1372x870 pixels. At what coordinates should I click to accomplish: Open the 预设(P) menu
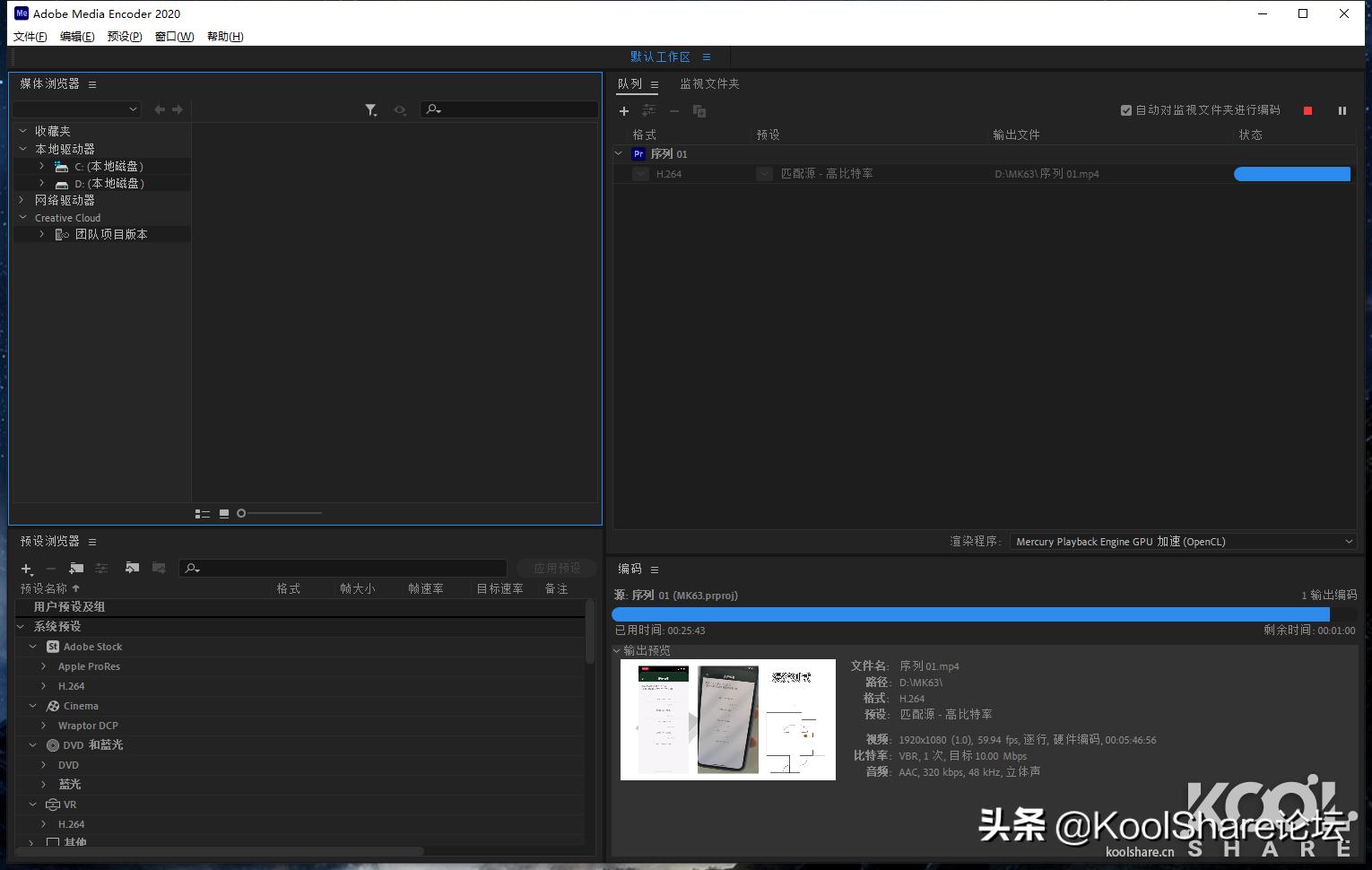(124, 37)
